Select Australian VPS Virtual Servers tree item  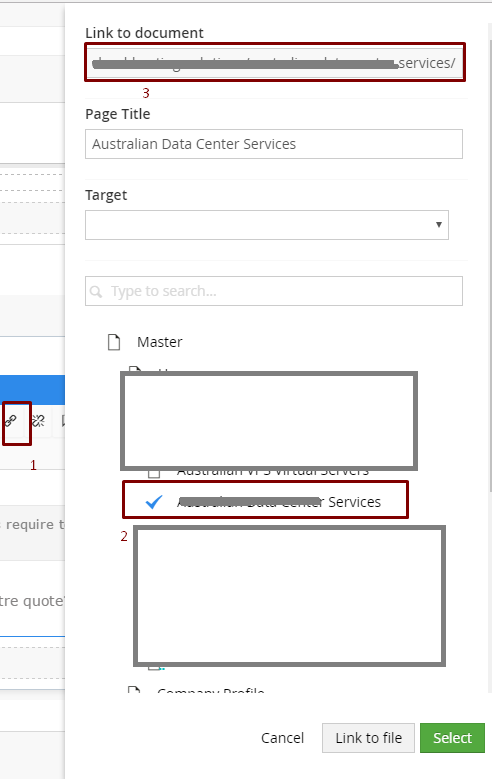[273, 473]
